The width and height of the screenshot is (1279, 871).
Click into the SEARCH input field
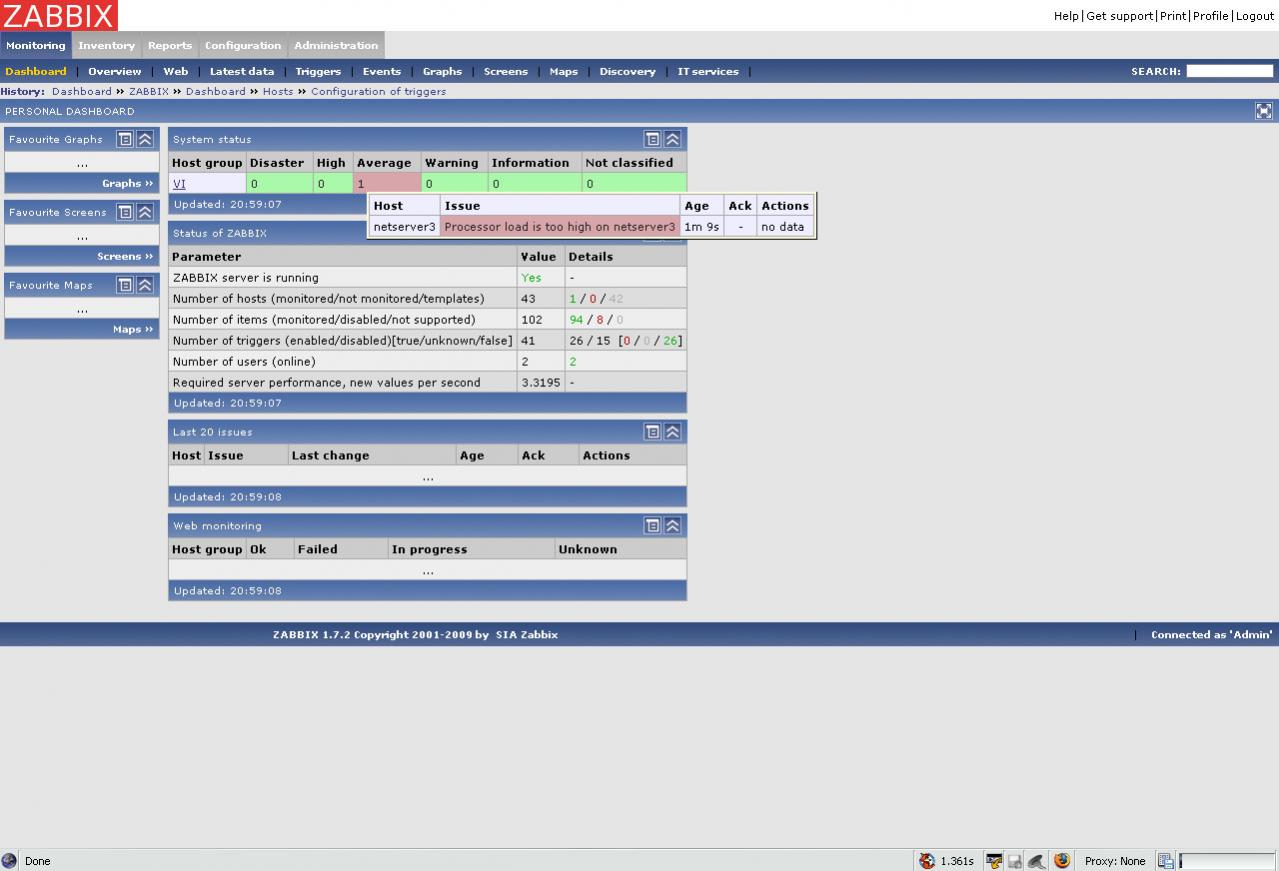1229,71
